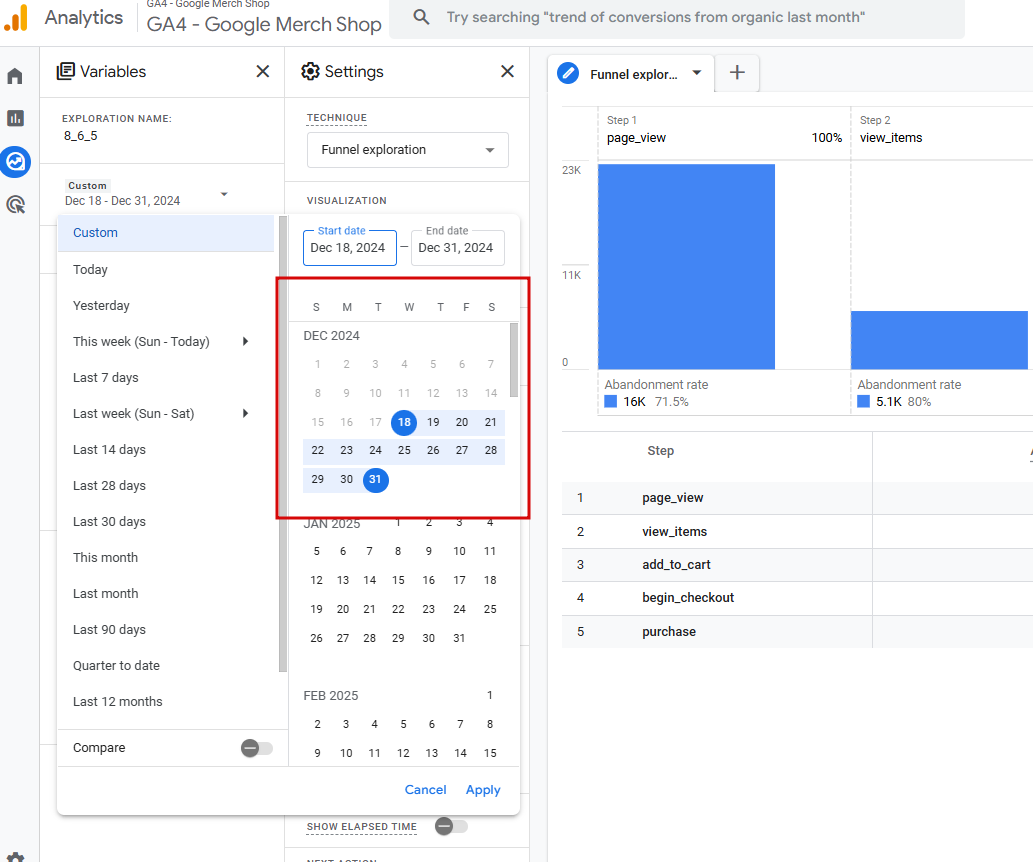This screenshot has width=1033, height=862.
Task: Toggle the Compare switch
Action: click(256, 748)
